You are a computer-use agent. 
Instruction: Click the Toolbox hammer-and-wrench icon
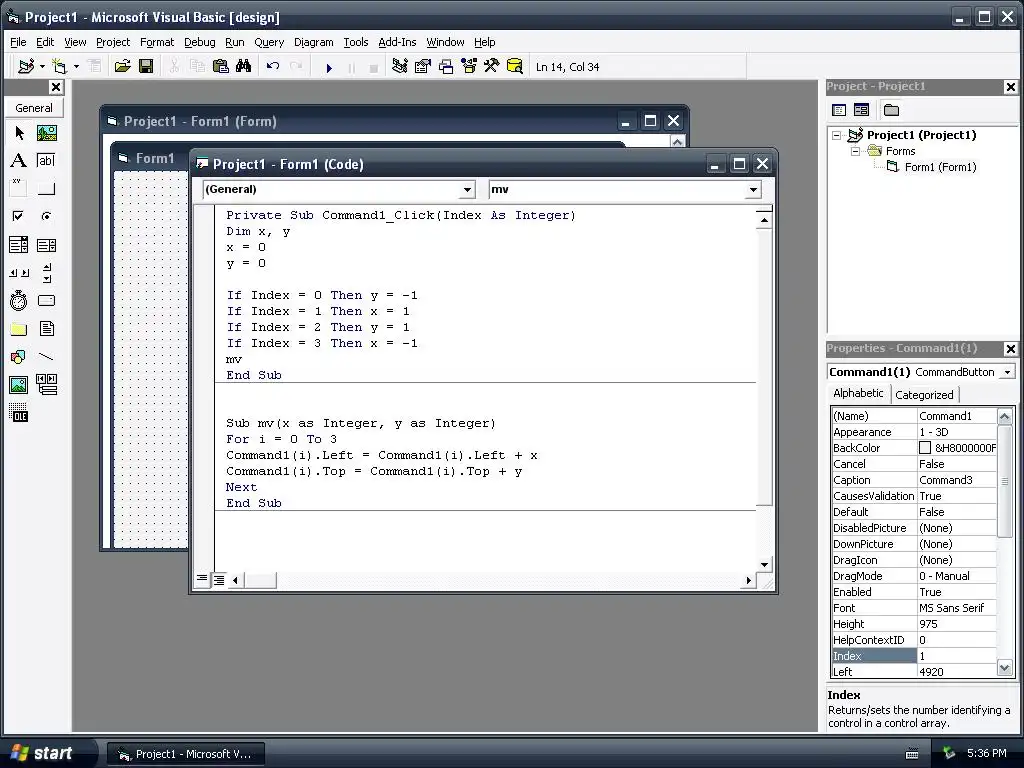[491, 67]
